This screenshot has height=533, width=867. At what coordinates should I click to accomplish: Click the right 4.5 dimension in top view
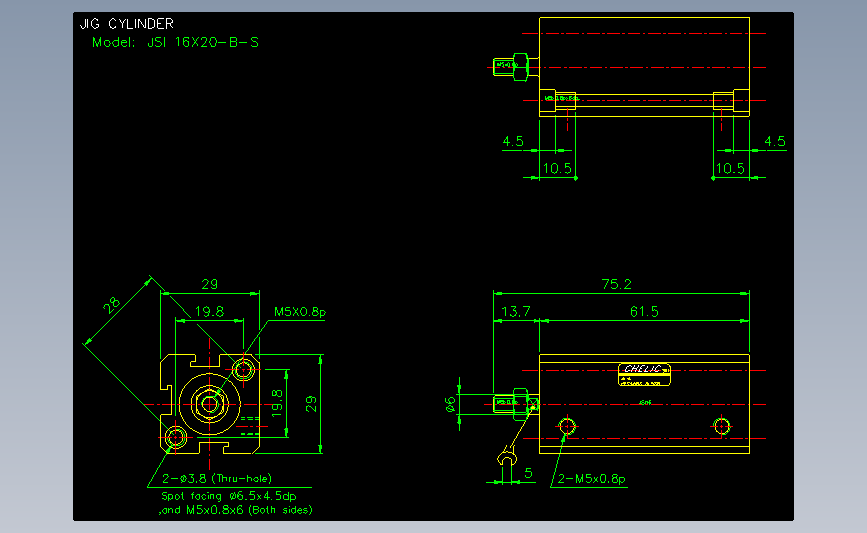775,142
